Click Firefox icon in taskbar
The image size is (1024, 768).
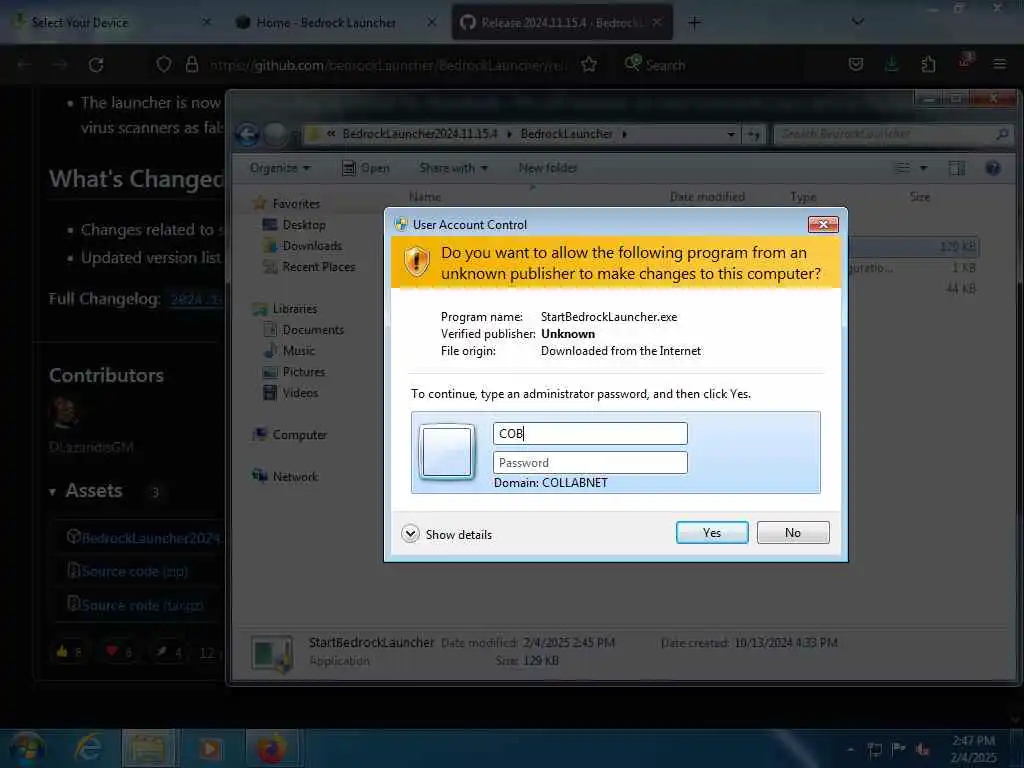[x=272, y=748]
